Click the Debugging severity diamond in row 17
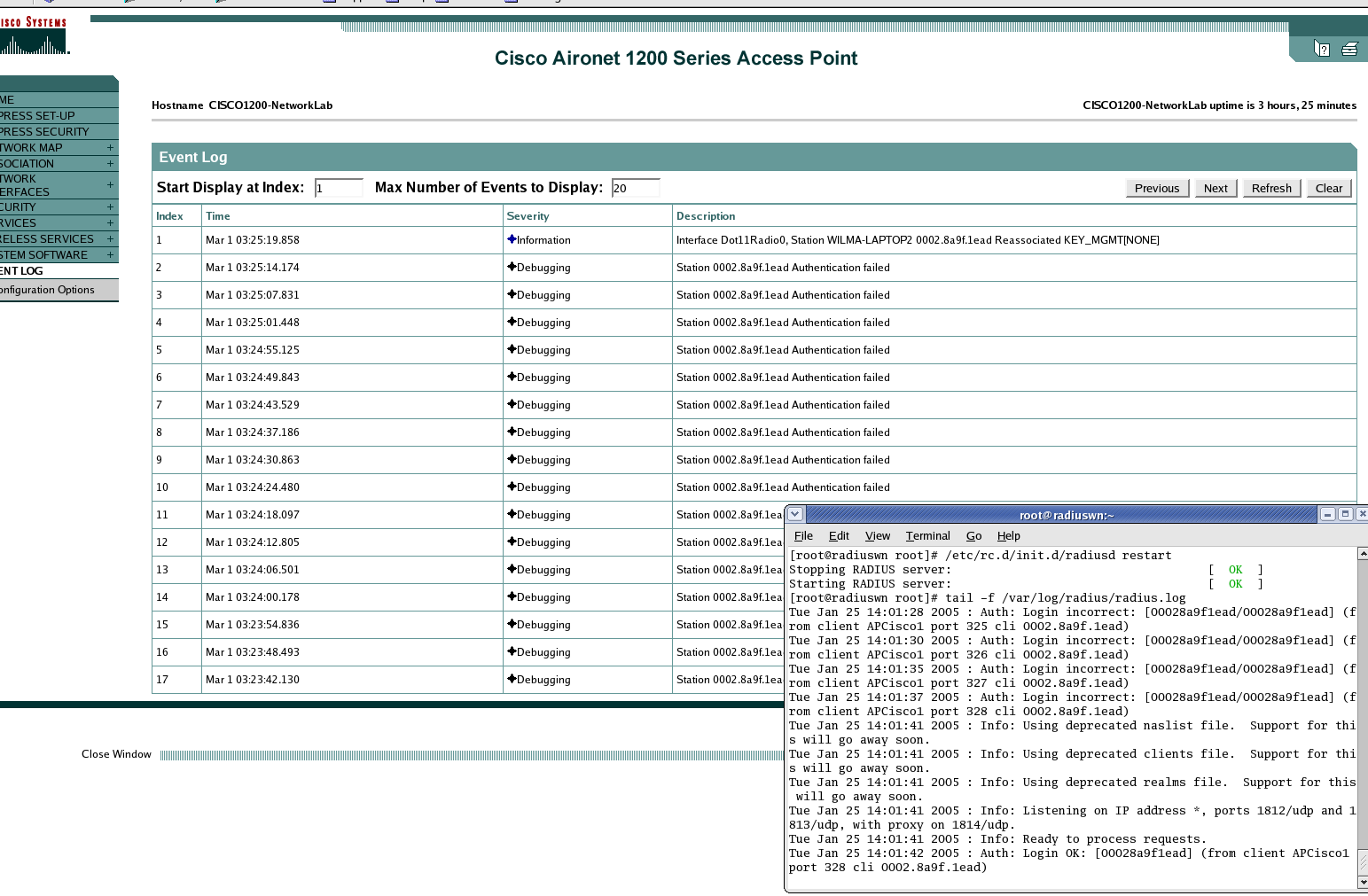Screen dimensions: 1368x896 click(x=512, y=679)
